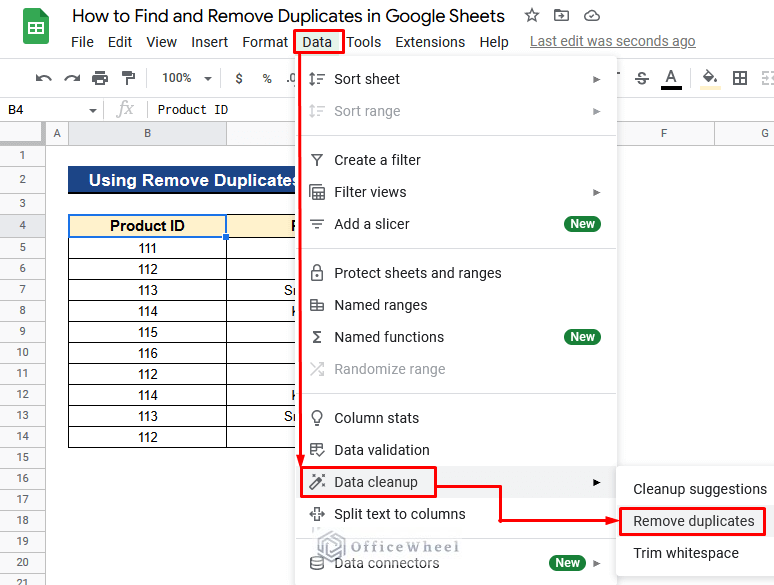Expand the Sort range submenu arrow
This screenshot has width=774, height=585.
pyautogui.click(x=597, y=112)
